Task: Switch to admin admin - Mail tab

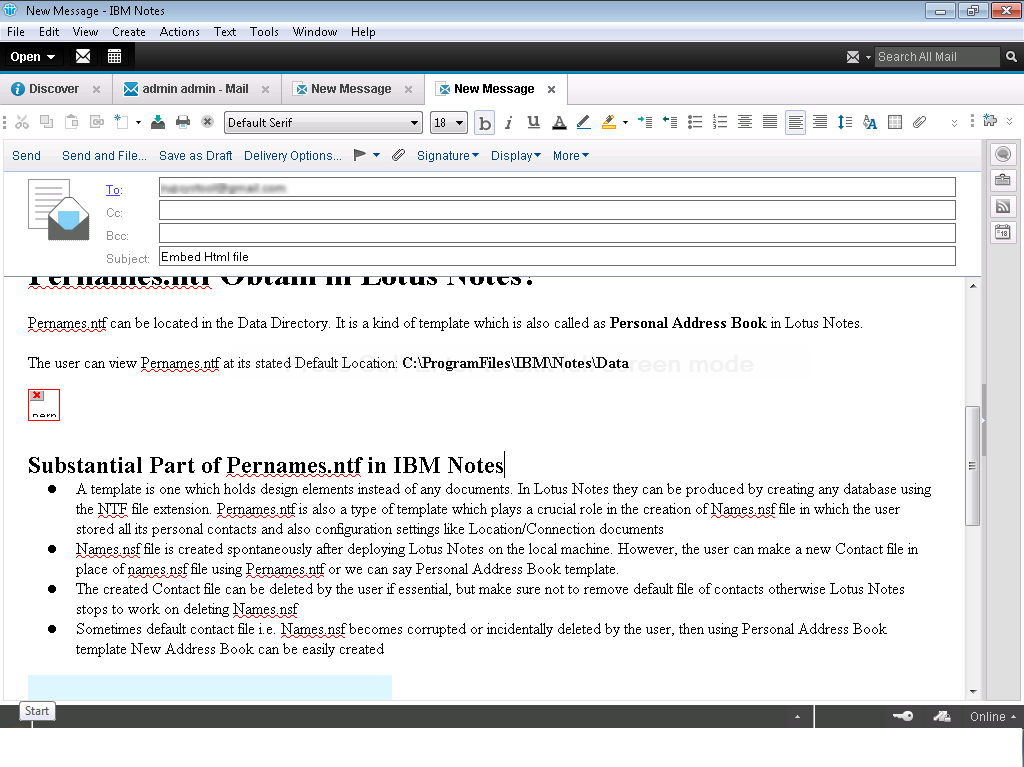Action: pyautogui.click(x=195, y=89)
